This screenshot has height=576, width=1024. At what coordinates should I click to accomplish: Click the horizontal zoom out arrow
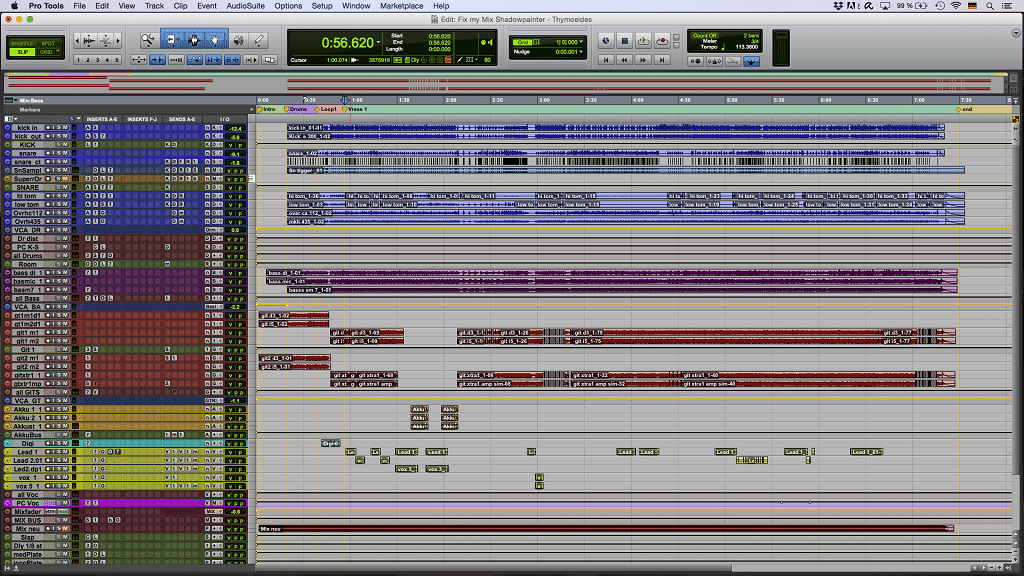coord(78,40)
